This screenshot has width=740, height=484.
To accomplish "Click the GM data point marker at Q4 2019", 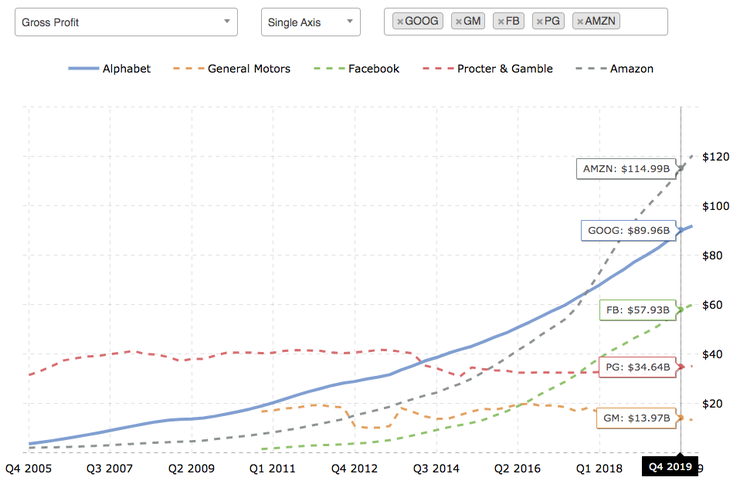I will pyautogui.click(x=681, y=417).
